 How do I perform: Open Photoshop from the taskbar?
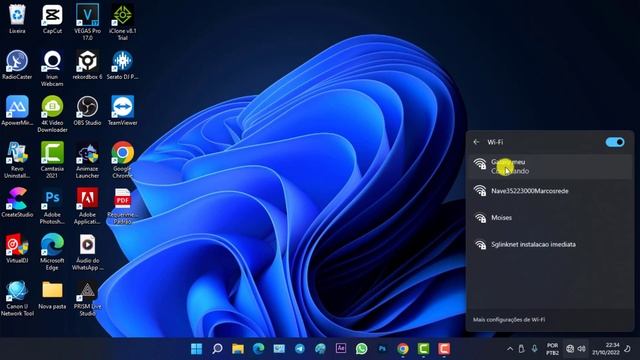pyautogui.click(x=382, y=349)
